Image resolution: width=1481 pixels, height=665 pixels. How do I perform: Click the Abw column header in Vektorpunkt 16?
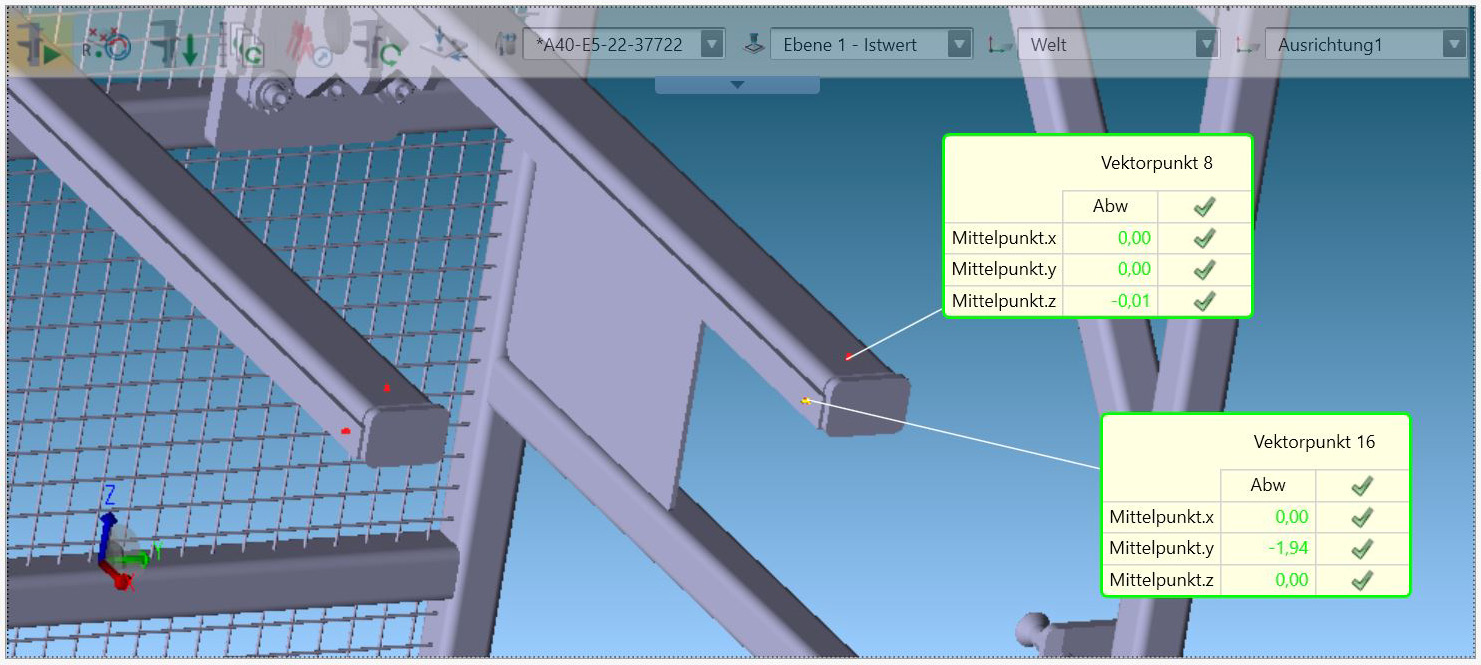[x=1267, y=485]
